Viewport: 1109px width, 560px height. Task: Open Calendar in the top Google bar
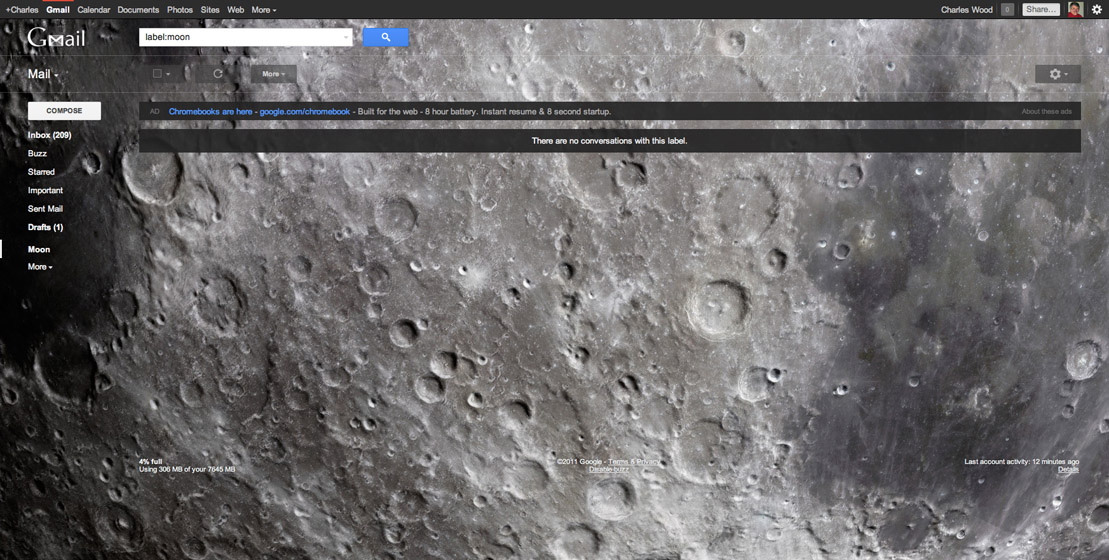93,10
